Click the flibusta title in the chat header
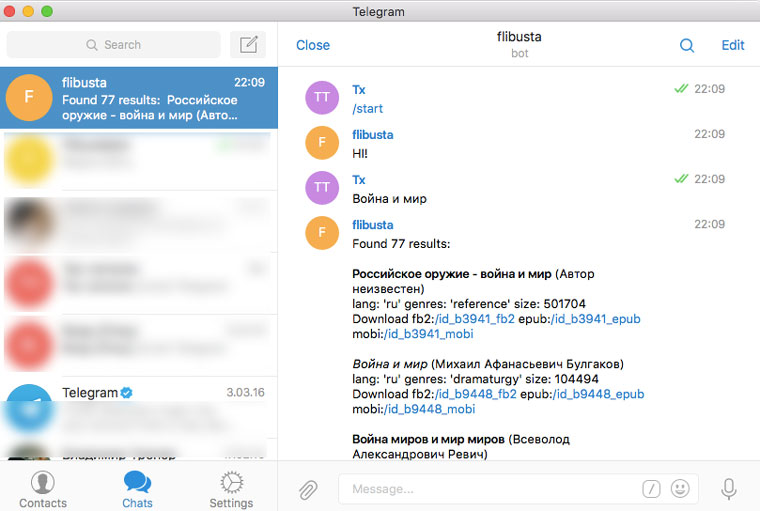 [x=519, y=37]
